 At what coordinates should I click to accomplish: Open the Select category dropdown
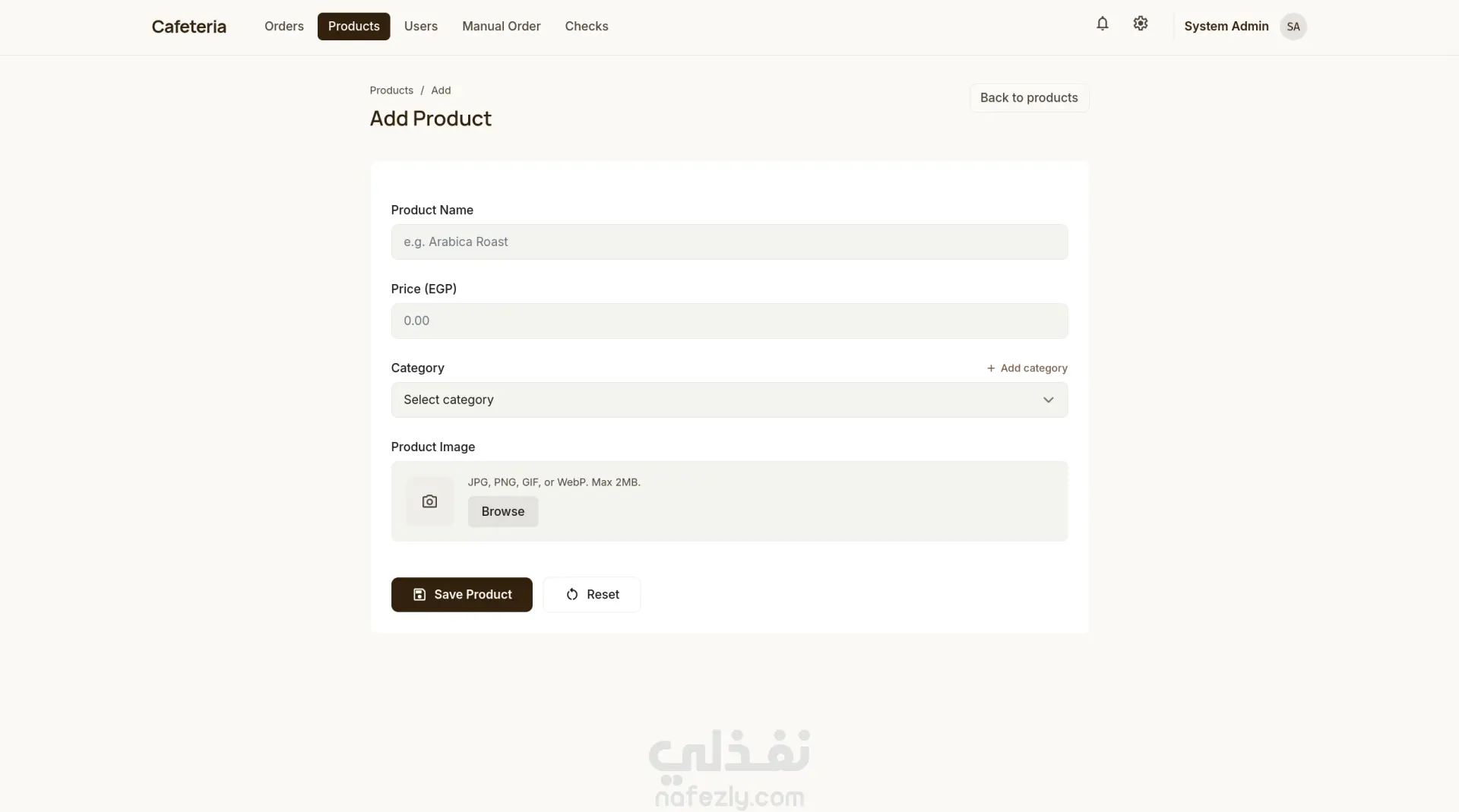[x=729, y=400]
